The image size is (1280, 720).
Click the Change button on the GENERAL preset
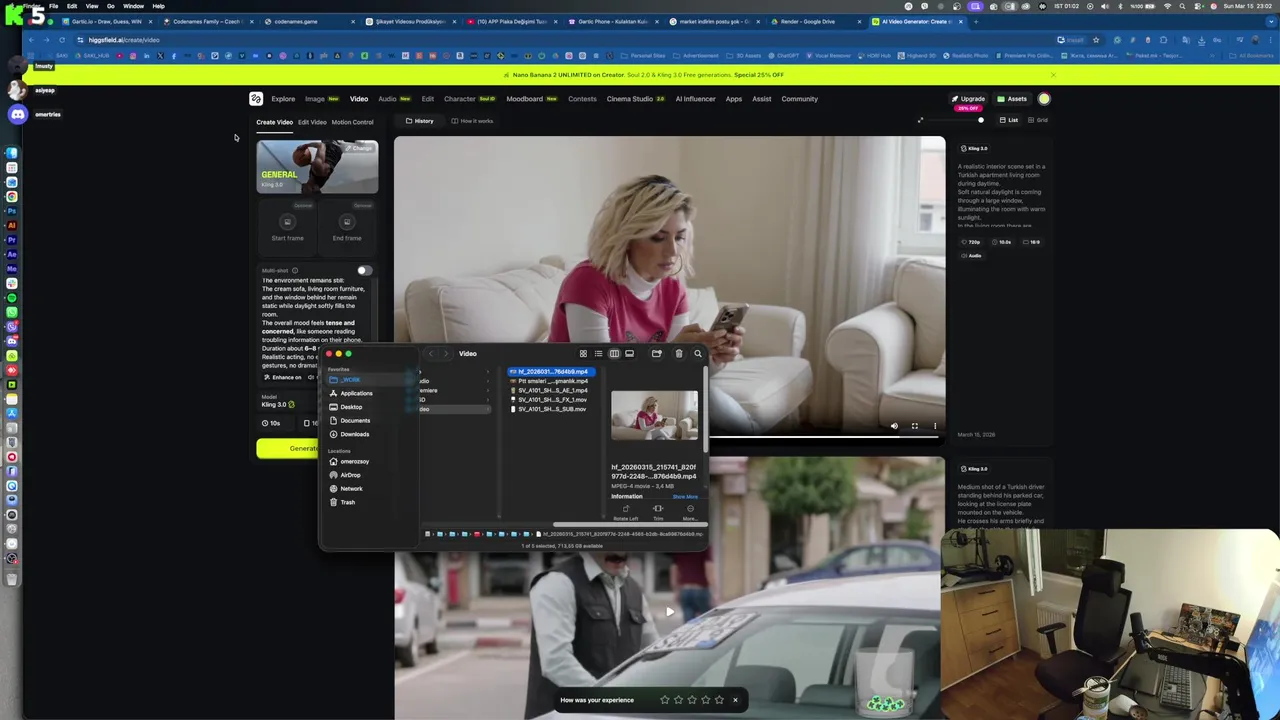[361, 148]
